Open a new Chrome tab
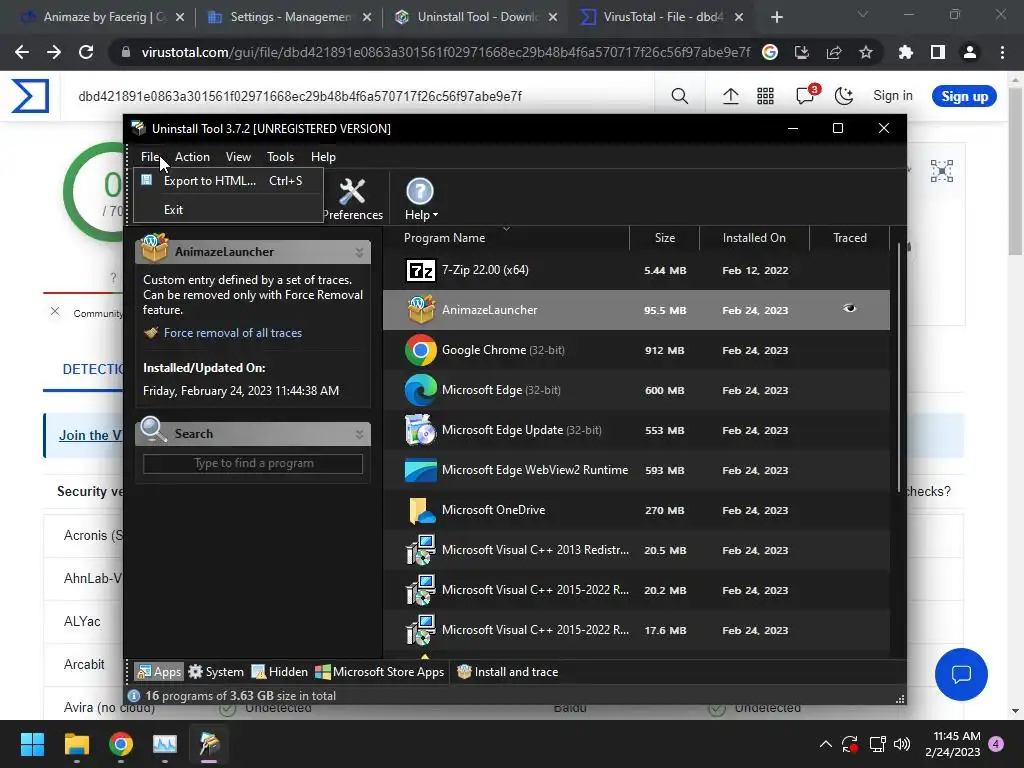The image size is (1024, 768). click(x=776, y=17)
